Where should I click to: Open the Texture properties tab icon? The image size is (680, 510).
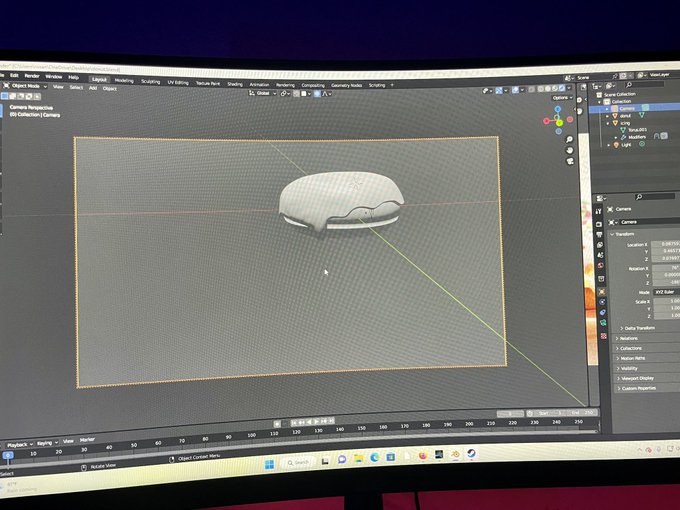point(604,336)
